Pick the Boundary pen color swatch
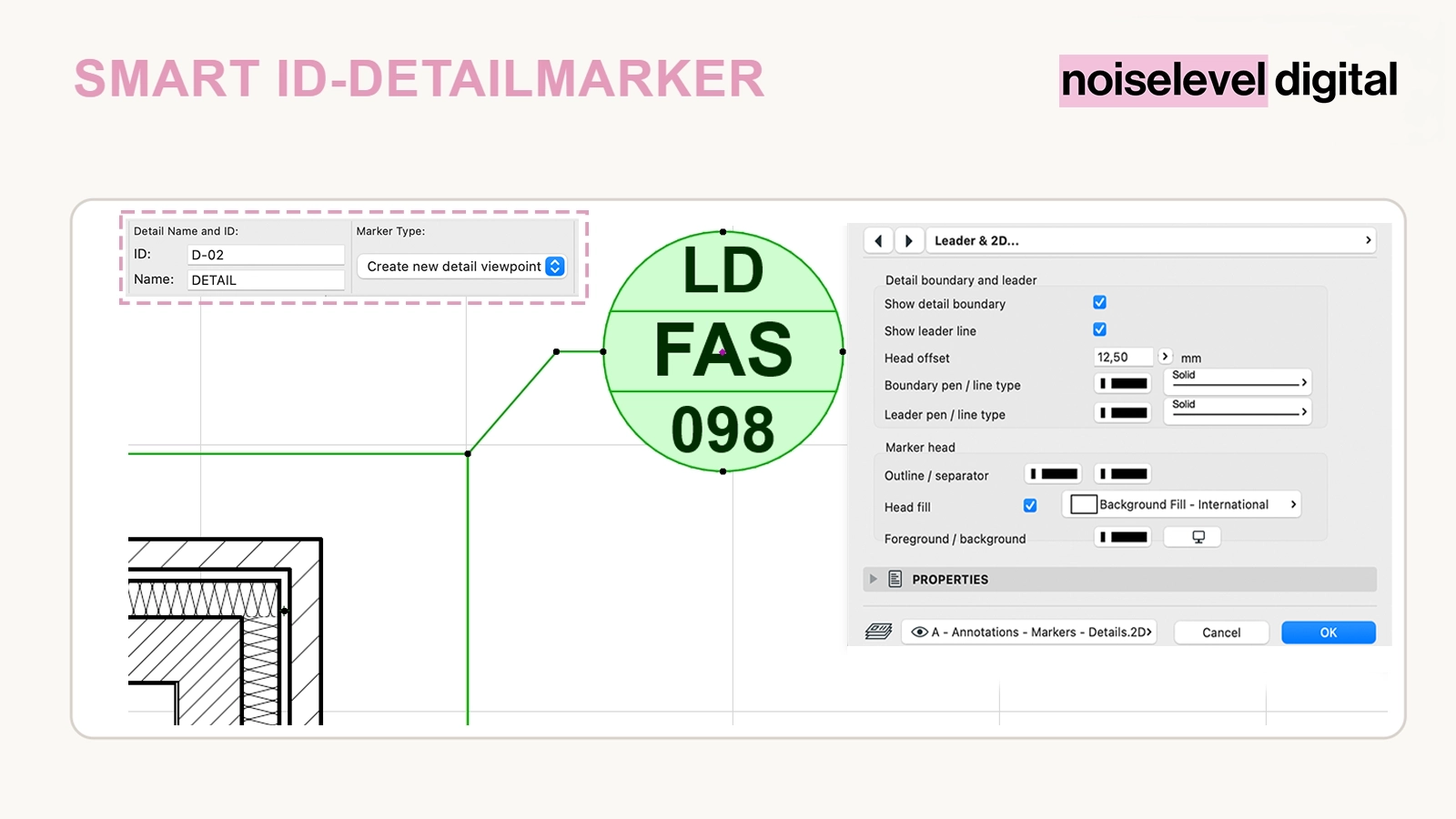The image size is (1456, 819). click(x=1123, y=384)
